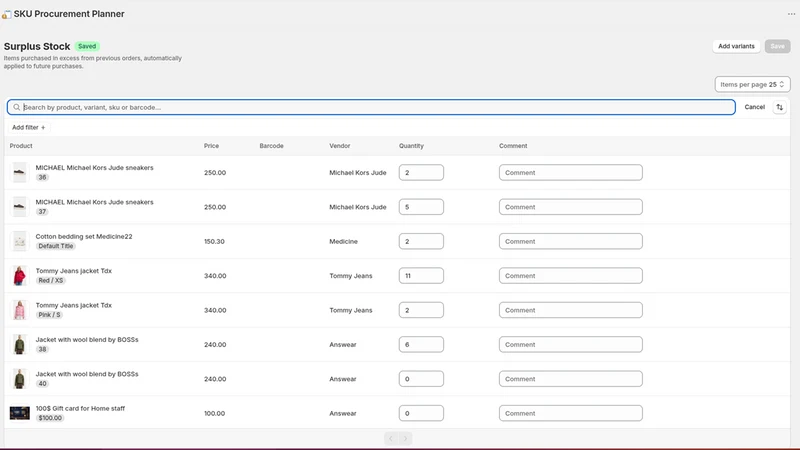800x450 pixels.
Task: Click product name Cotton bedding set Medicine22
Action: point(84,236)
